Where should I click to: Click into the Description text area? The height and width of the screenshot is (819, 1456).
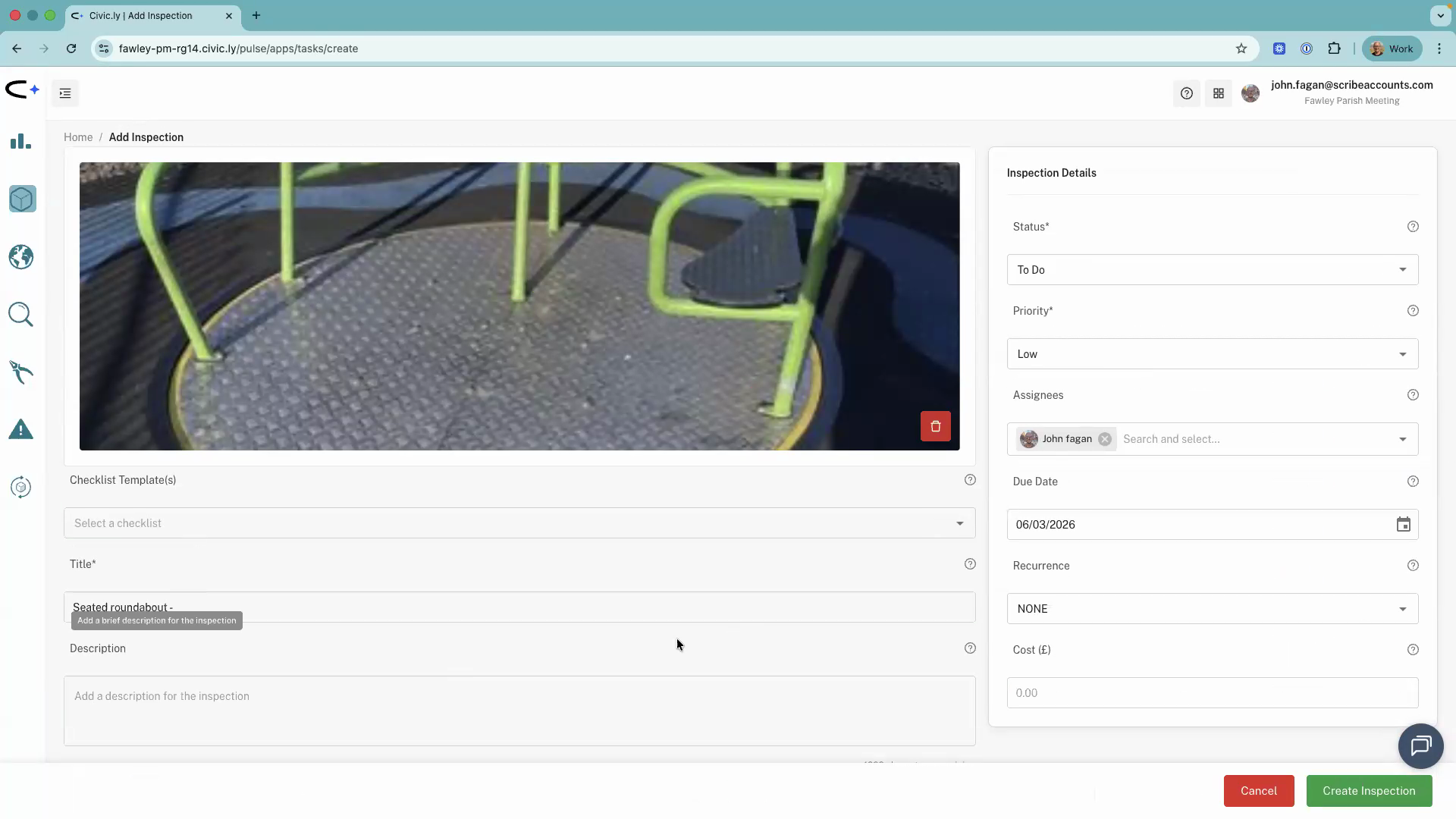point(519,711)
